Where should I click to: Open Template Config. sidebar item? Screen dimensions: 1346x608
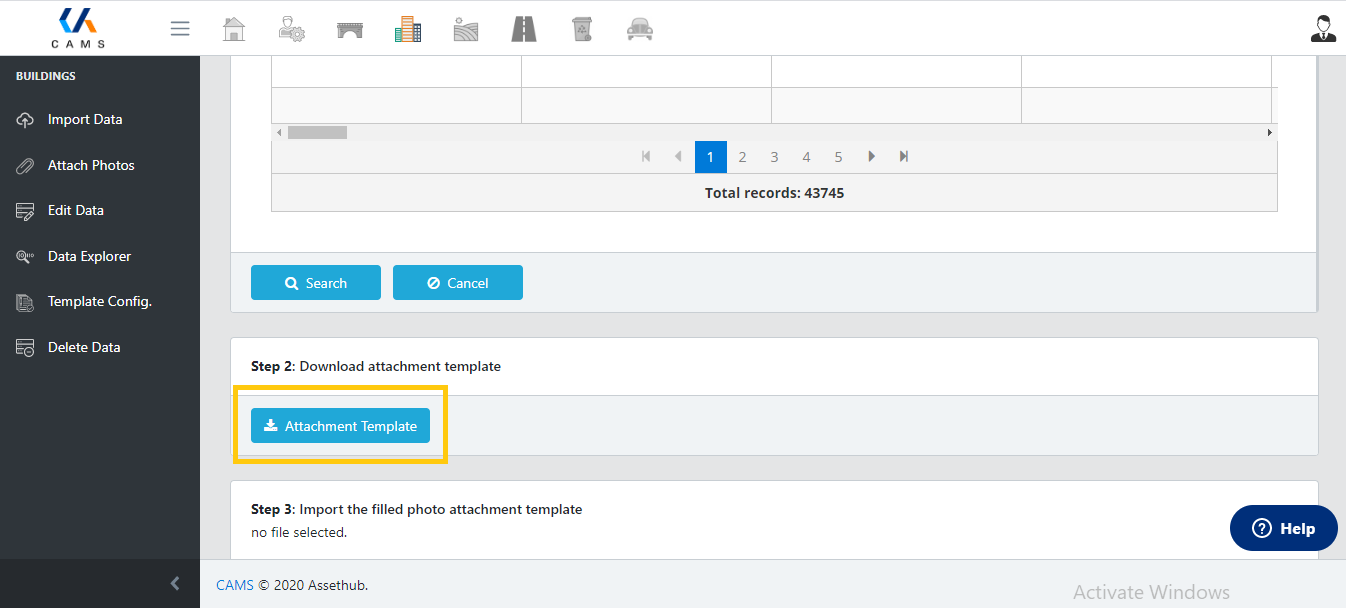tap(99, 301)
